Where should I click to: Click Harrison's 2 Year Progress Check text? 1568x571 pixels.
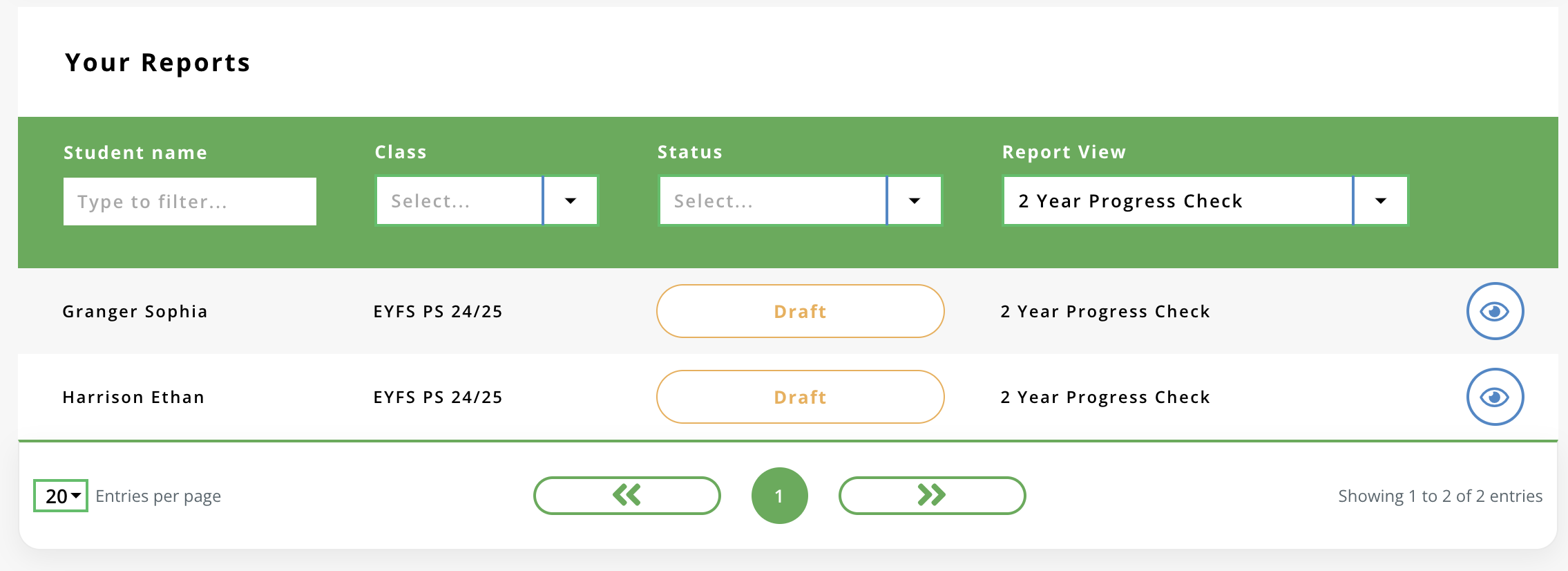(1105, 397)
